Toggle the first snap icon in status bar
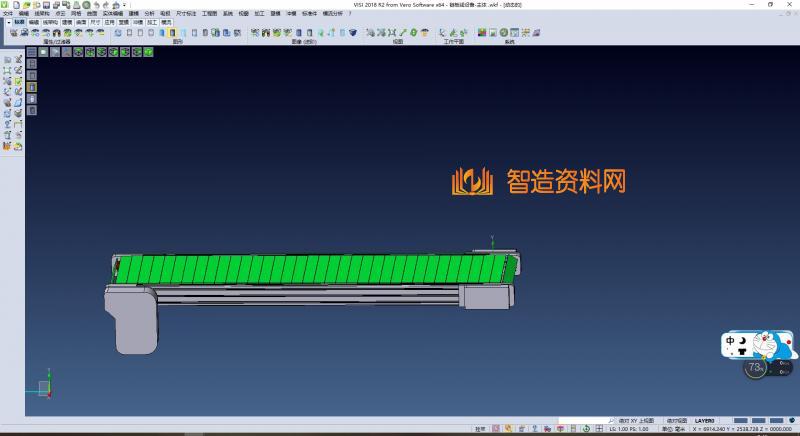Viewport: 800px width, 436px height. [496, 429]
